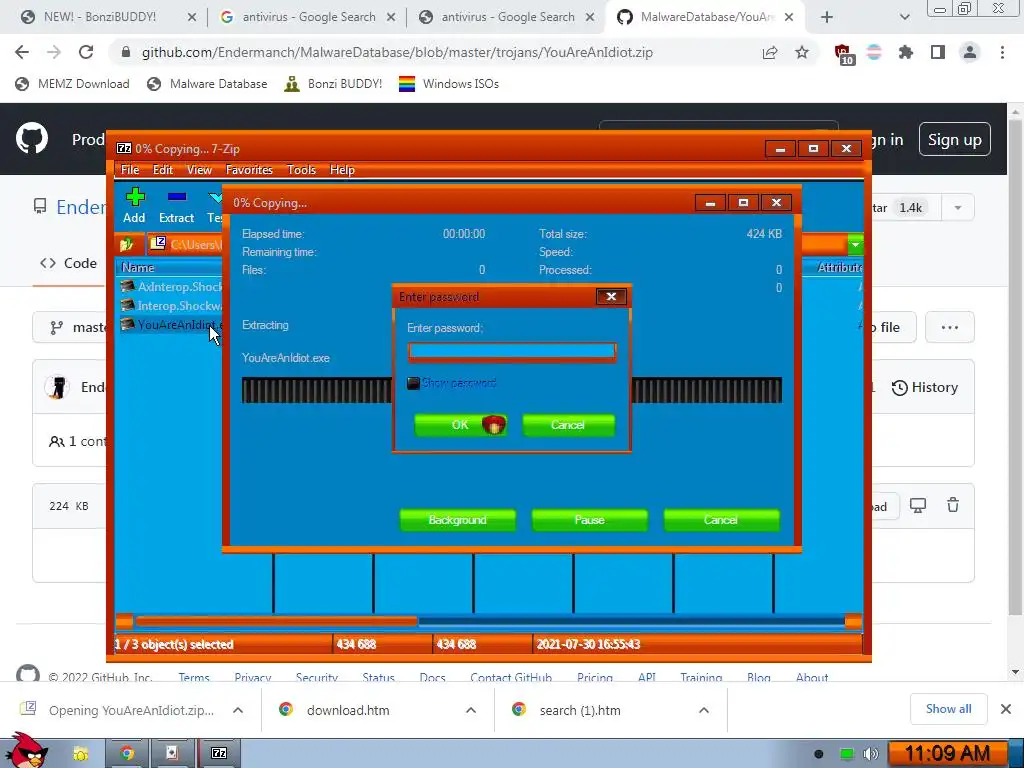This screenshot has width=1024, height=768.
Task: Close the Chrome downloads bar
Action: (1006, 709)
